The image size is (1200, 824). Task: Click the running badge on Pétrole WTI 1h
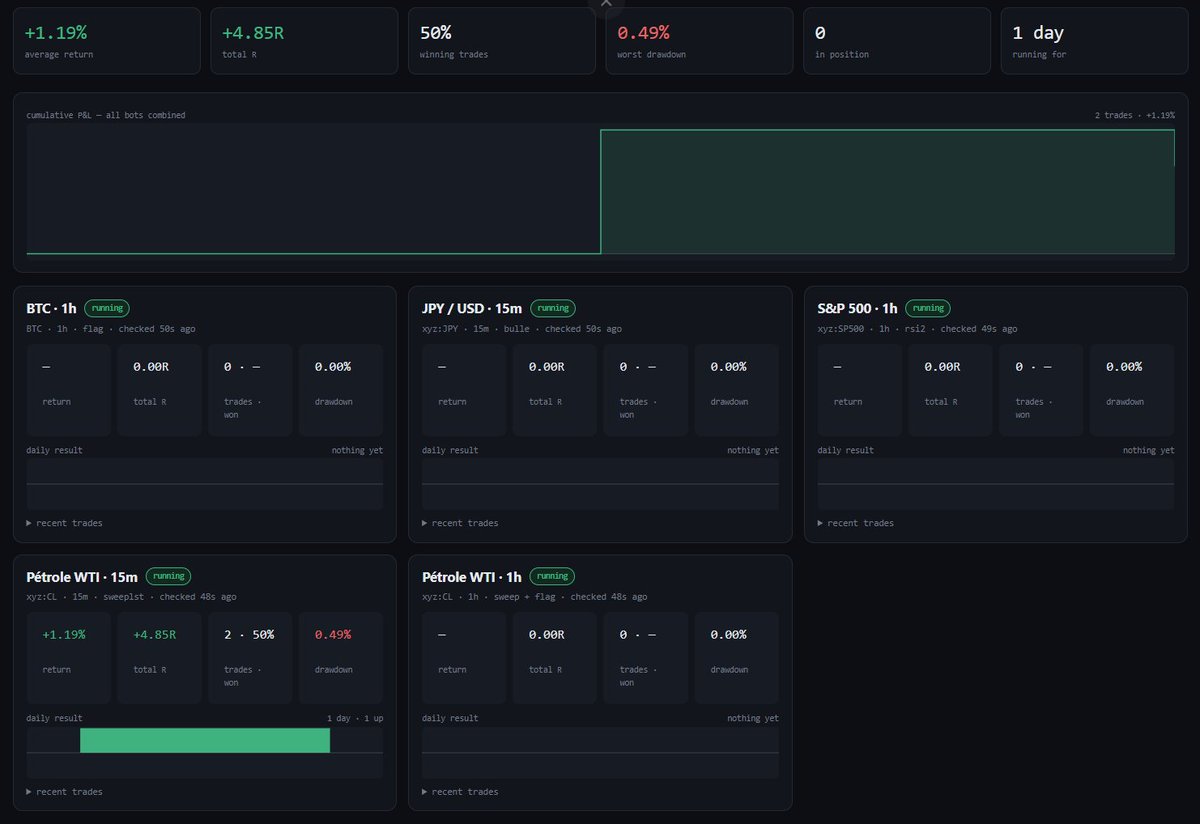[552, 576]
